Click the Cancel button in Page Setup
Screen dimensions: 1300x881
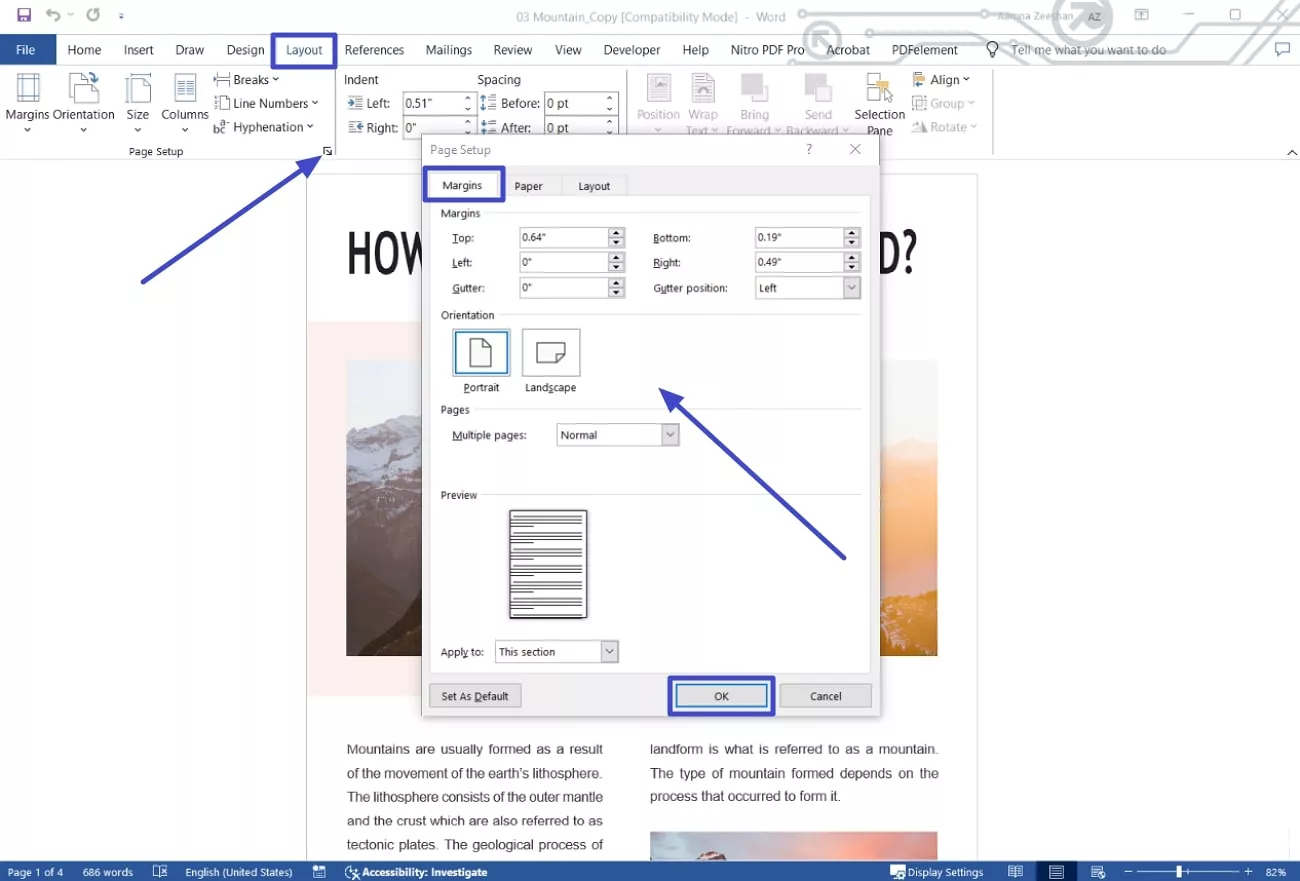pos(825,696)
